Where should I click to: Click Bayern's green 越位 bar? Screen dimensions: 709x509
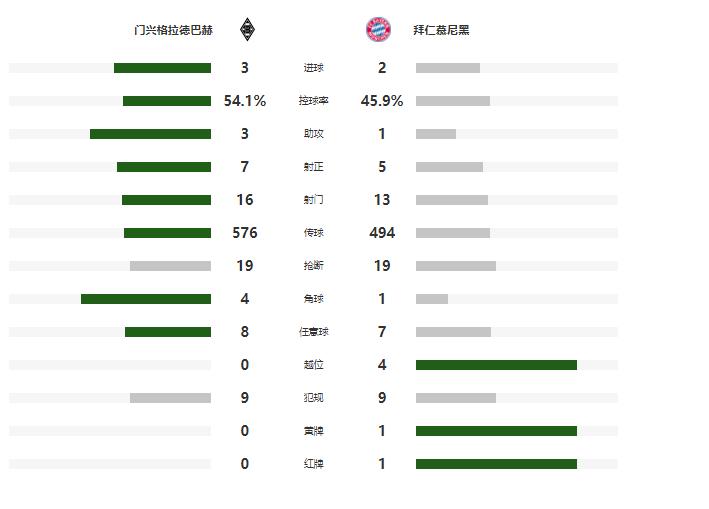(496, 365)
